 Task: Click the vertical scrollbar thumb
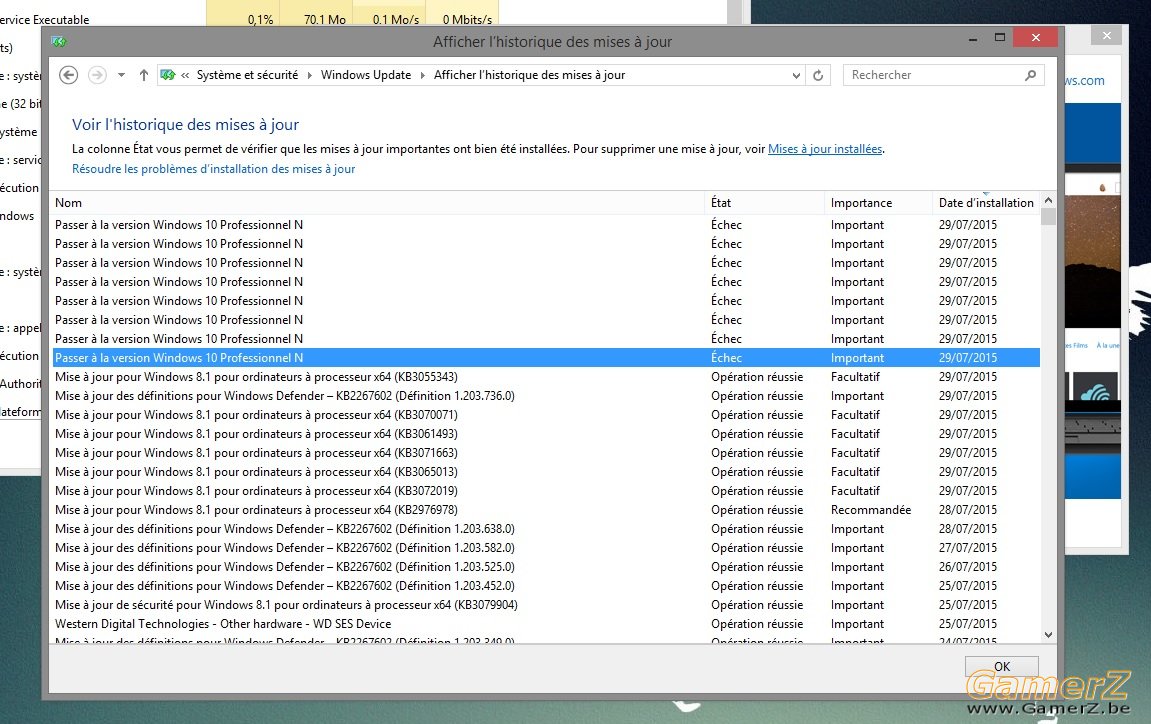tap(1048, 217)
